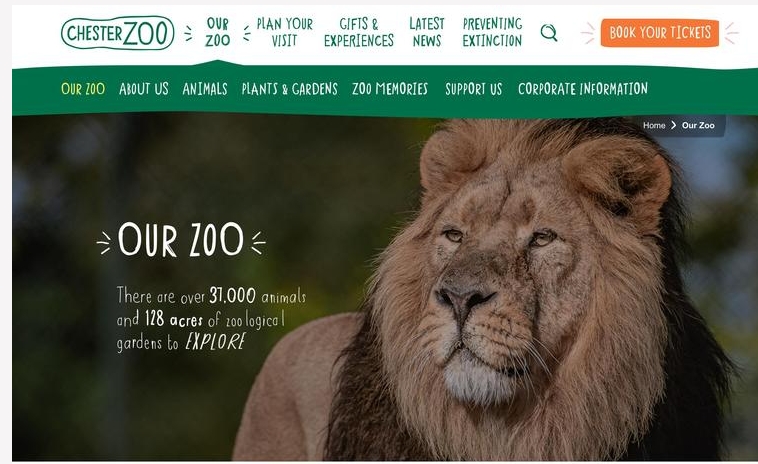
Task: Go to Latest News
Action: 426,32
